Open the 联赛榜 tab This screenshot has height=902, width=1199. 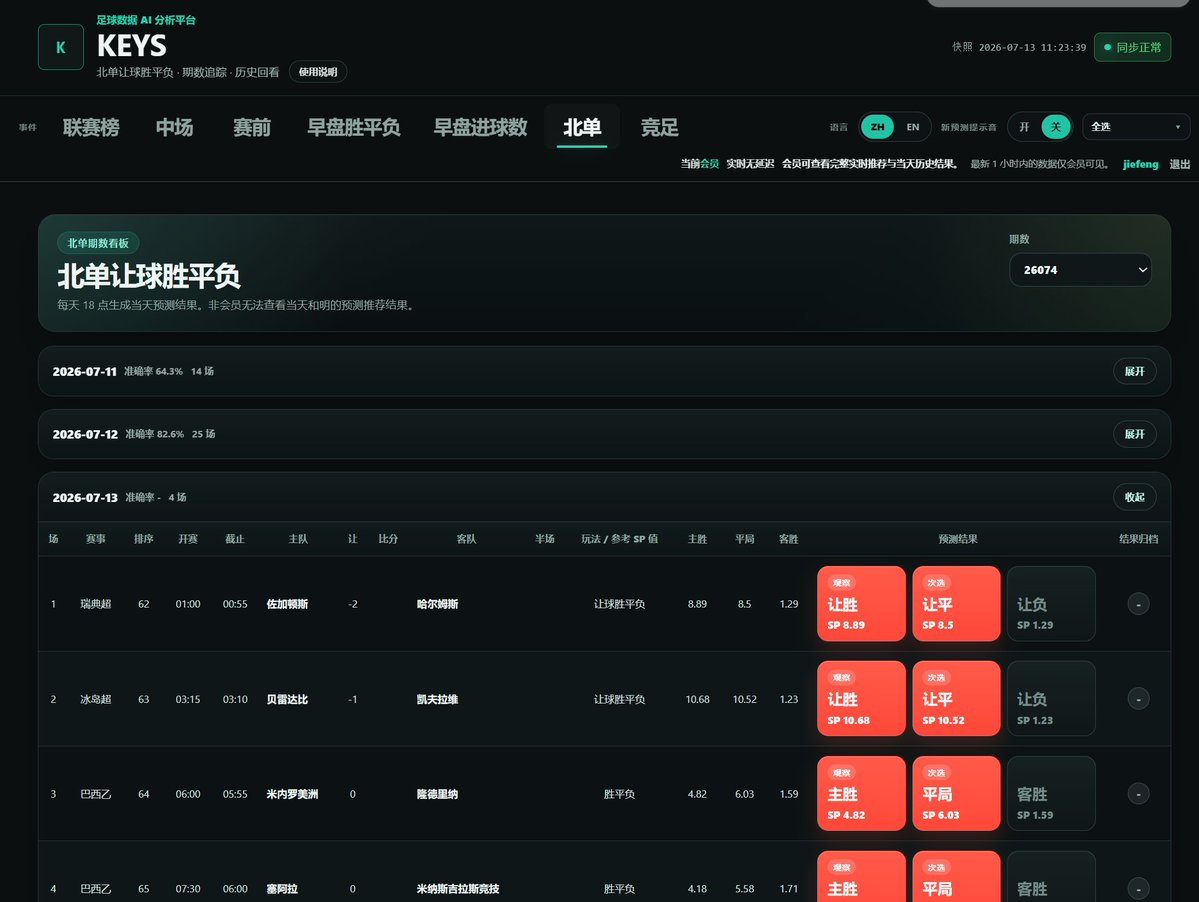(x=91, y=128)
